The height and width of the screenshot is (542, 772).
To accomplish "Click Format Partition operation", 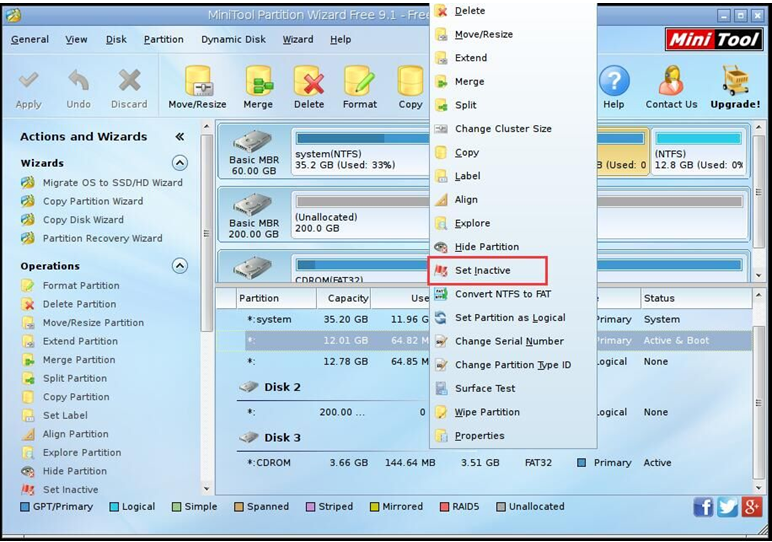I will 70,286.
